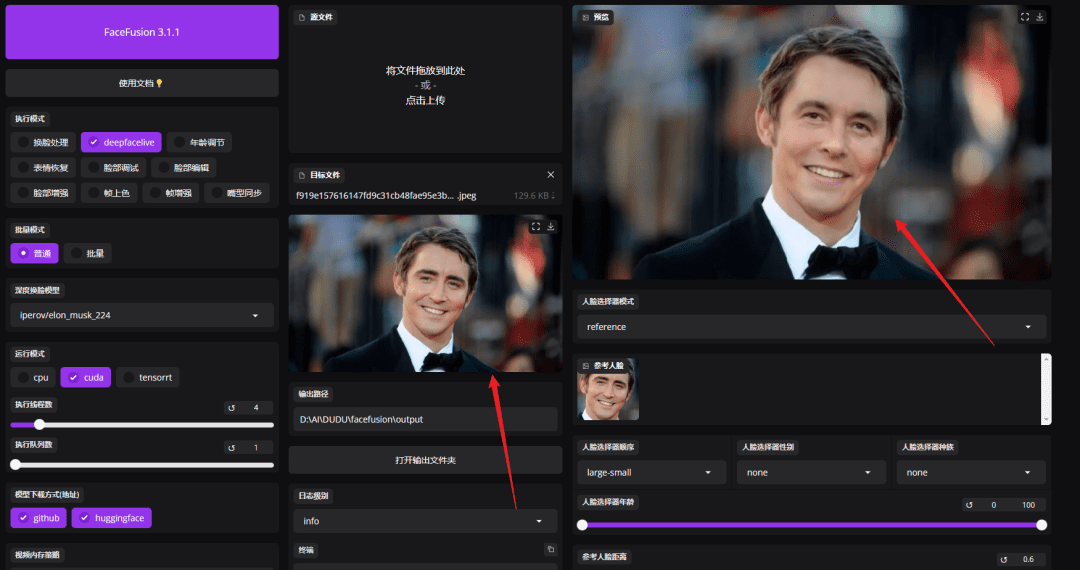Uncheck cuda execution provider

pyautogui.click(x=85, y=377)
